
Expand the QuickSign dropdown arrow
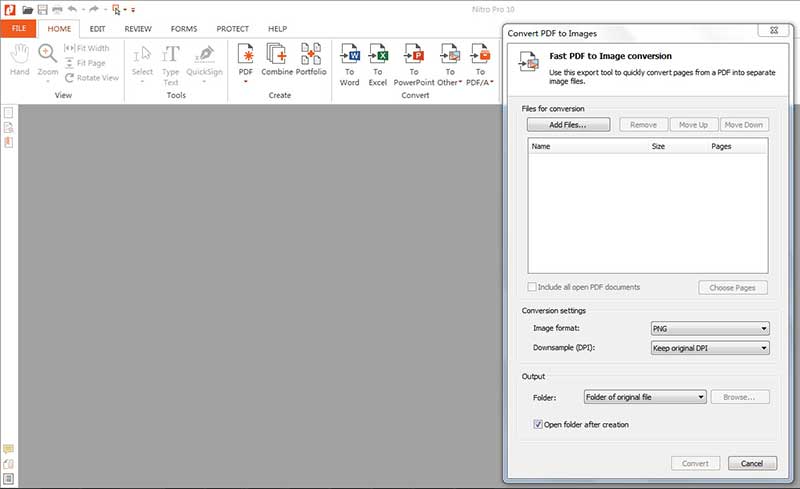pyautogui.click(x=204, y=82)
